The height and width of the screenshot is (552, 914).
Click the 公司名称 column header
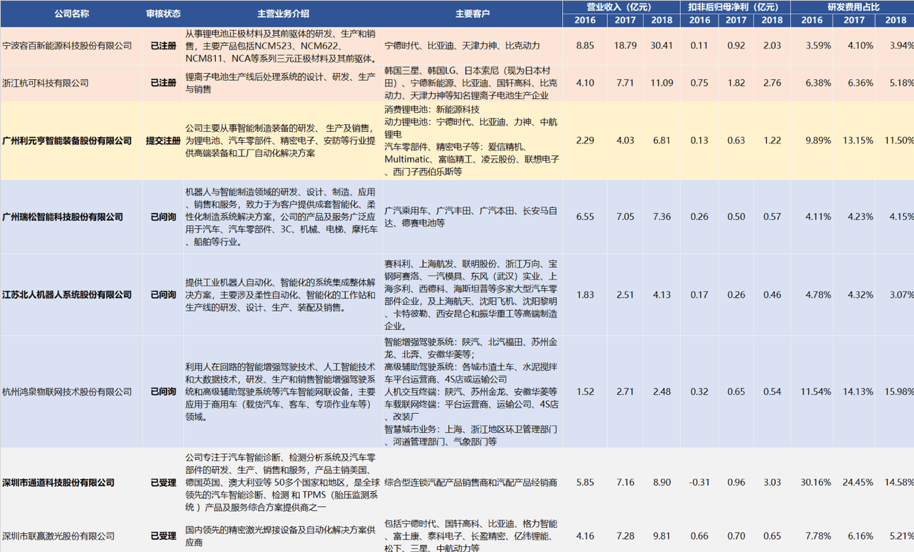point(72,13)
